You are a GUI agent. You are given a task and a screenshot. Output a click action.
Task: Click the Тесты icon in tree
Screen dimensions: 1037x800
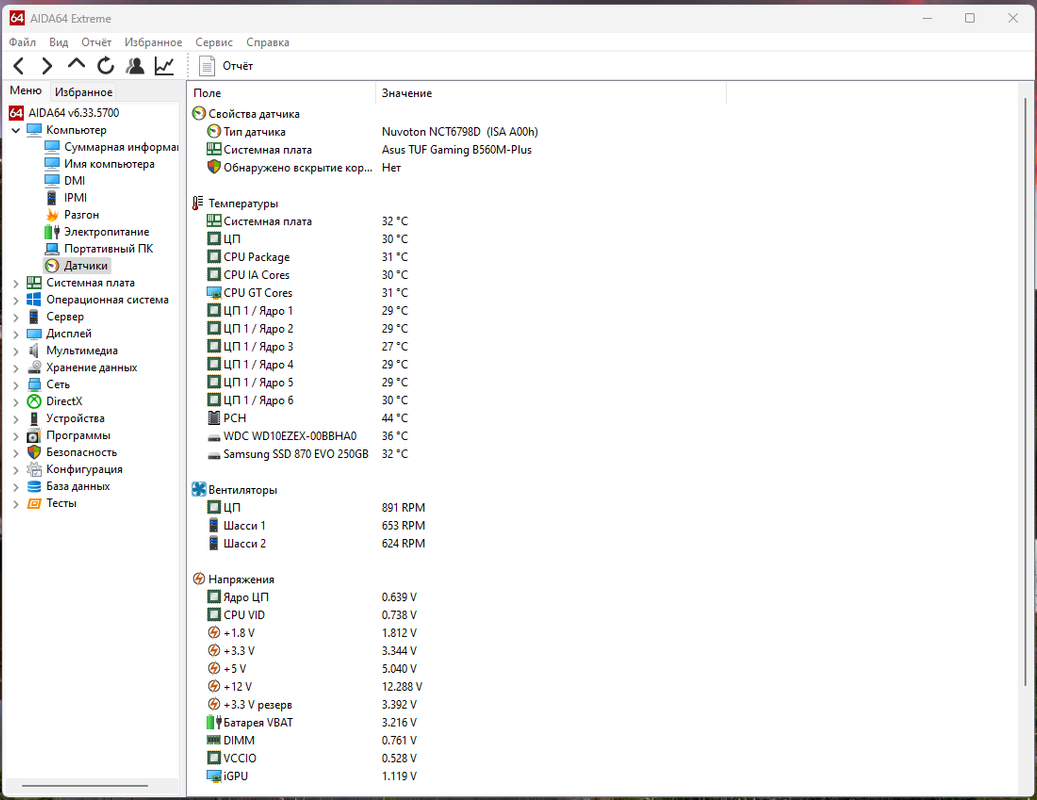[34, 503]
